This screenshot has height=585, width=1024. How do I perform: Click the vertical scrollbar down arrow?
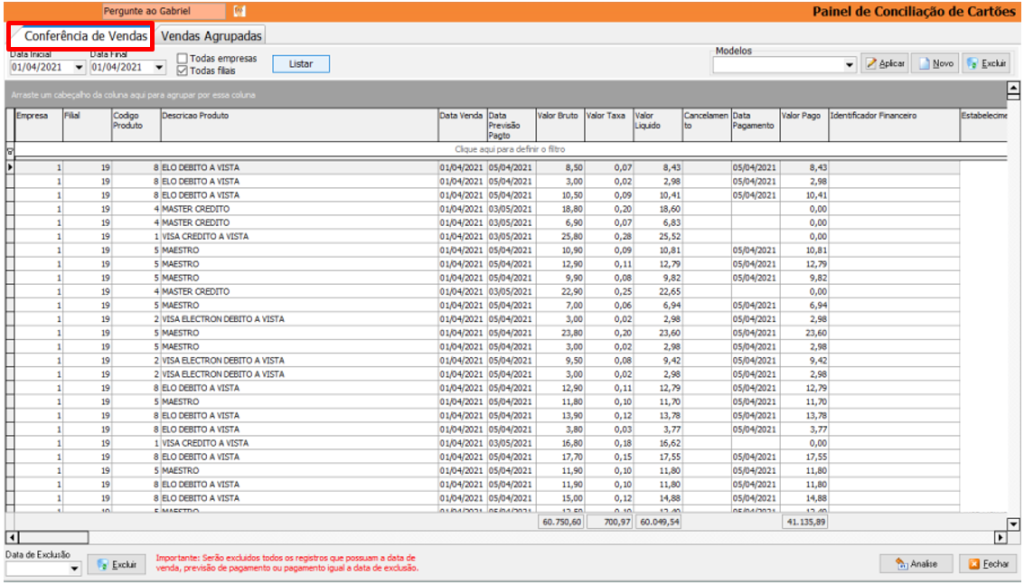[1013, 524]
